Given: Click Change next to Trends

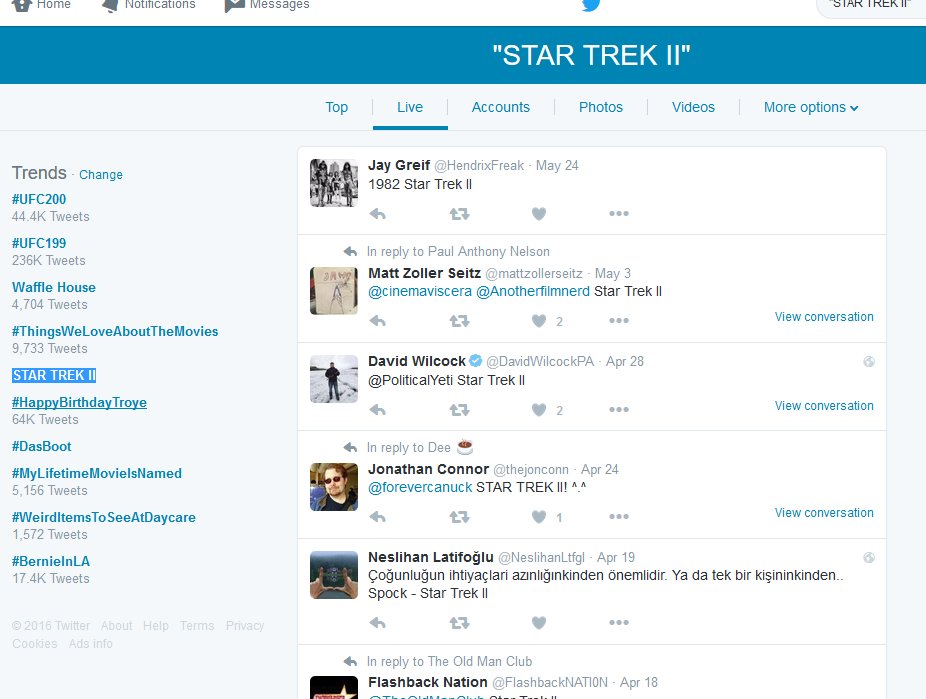Looking at the screenshot, I should 101,175.
